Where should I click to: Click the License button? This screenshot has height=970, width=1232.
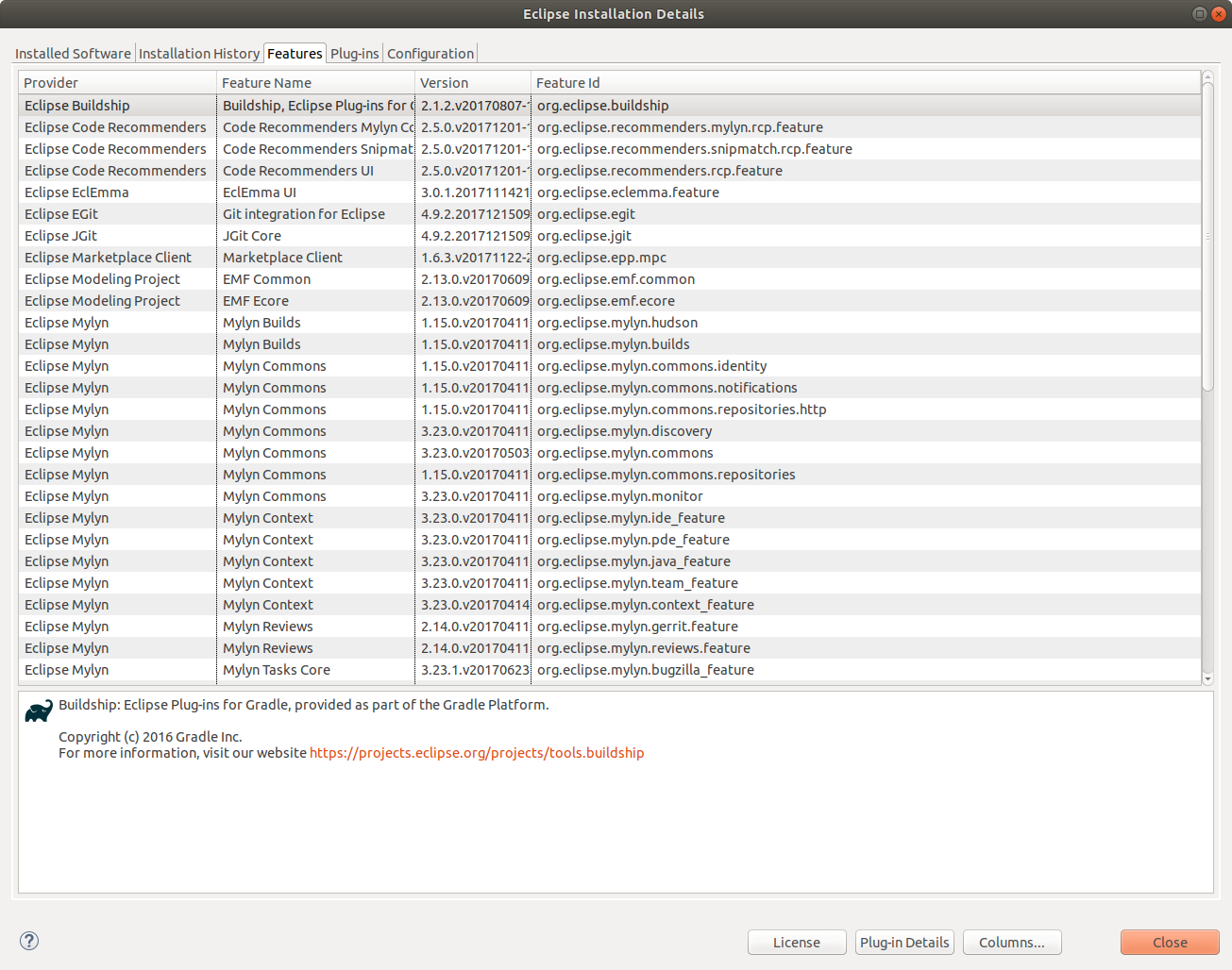[x=797, y=943]
